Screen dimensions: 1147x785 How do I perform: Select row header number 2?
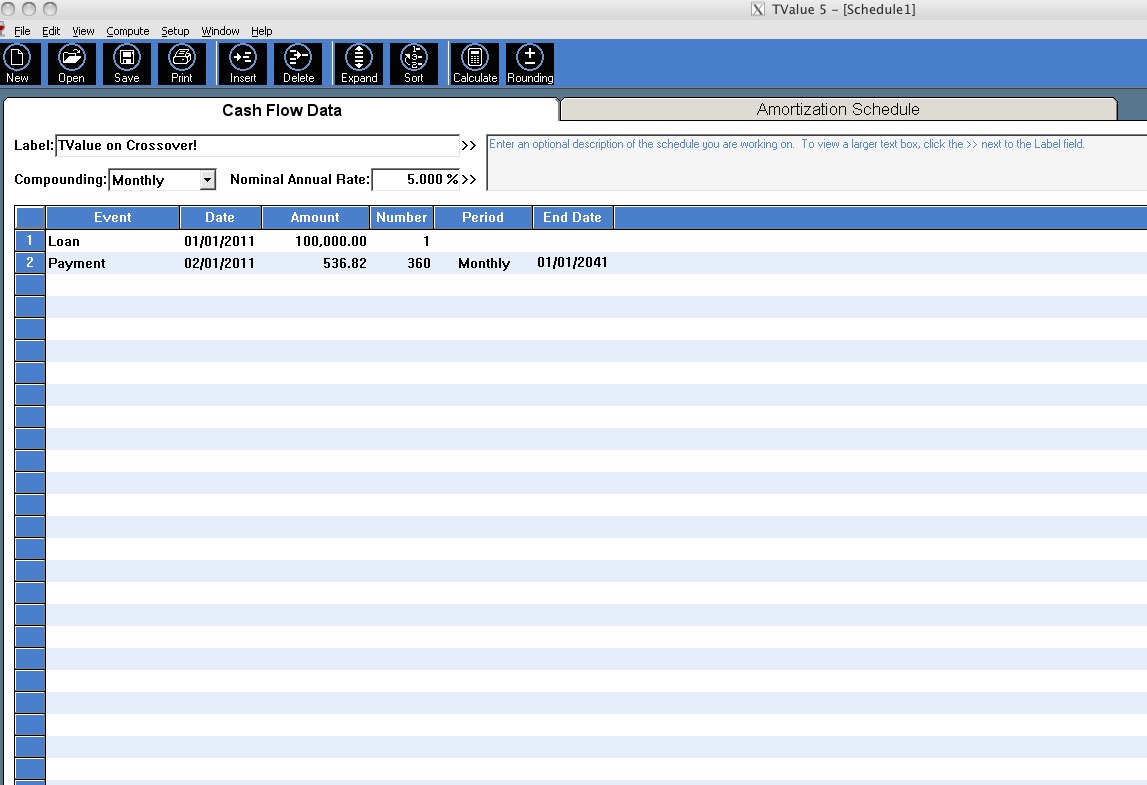point(30,263)
